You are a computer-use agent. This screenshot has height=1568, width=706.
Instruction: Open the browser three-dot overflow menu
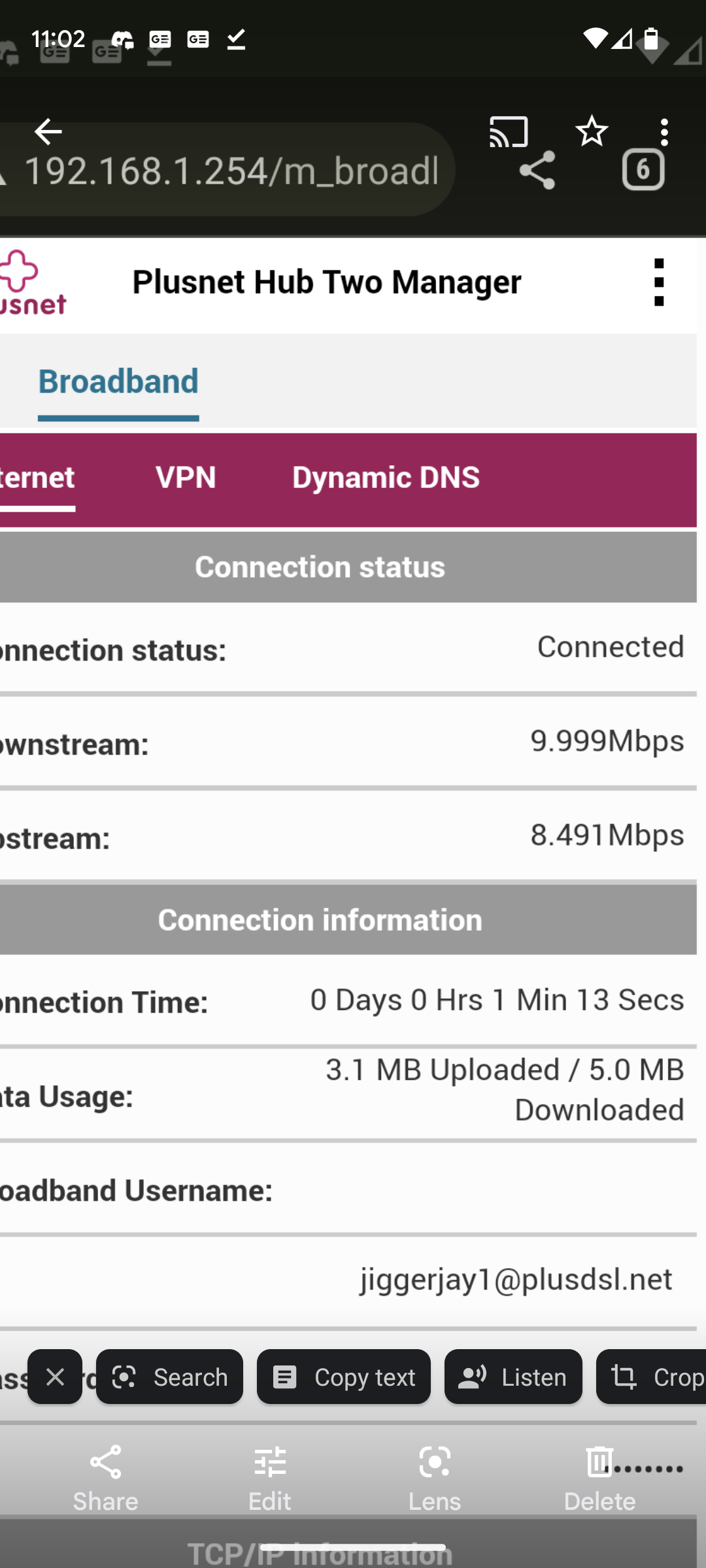(x=664, y=132)
